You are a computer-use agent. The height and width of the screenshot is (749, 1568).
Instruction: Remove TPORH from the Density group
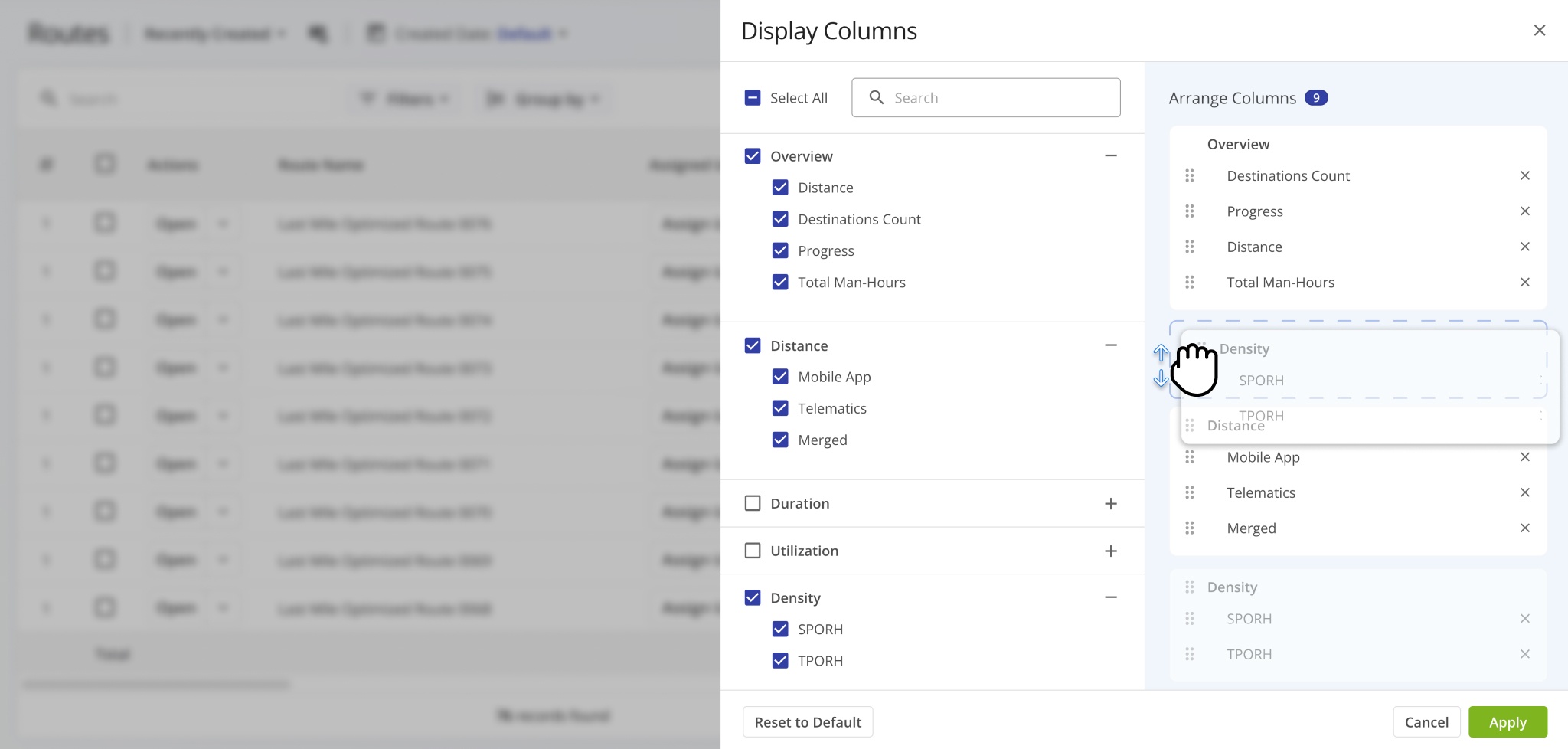pyautogui.click(x=1524, y=653)
